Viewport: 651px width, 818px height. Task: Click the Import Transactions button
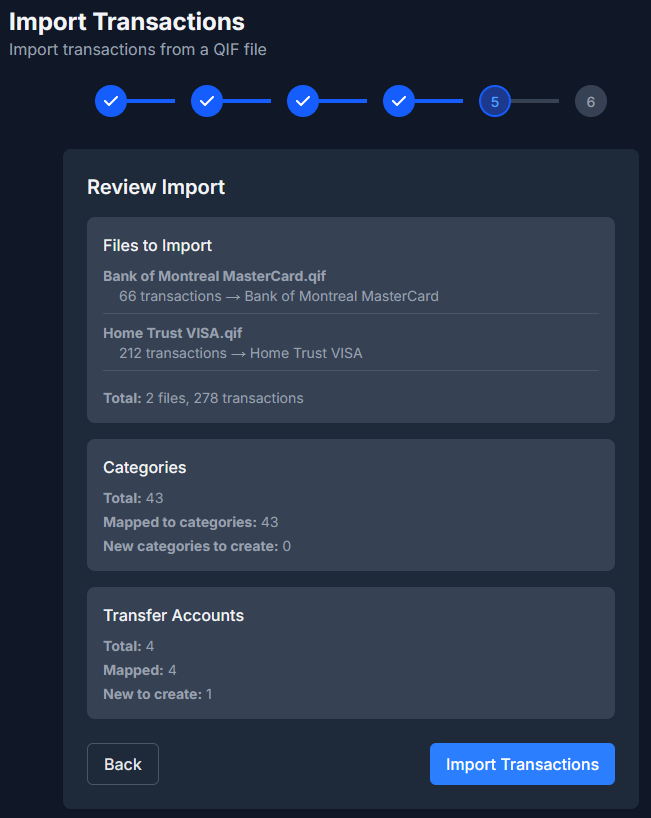coord(522,764)
